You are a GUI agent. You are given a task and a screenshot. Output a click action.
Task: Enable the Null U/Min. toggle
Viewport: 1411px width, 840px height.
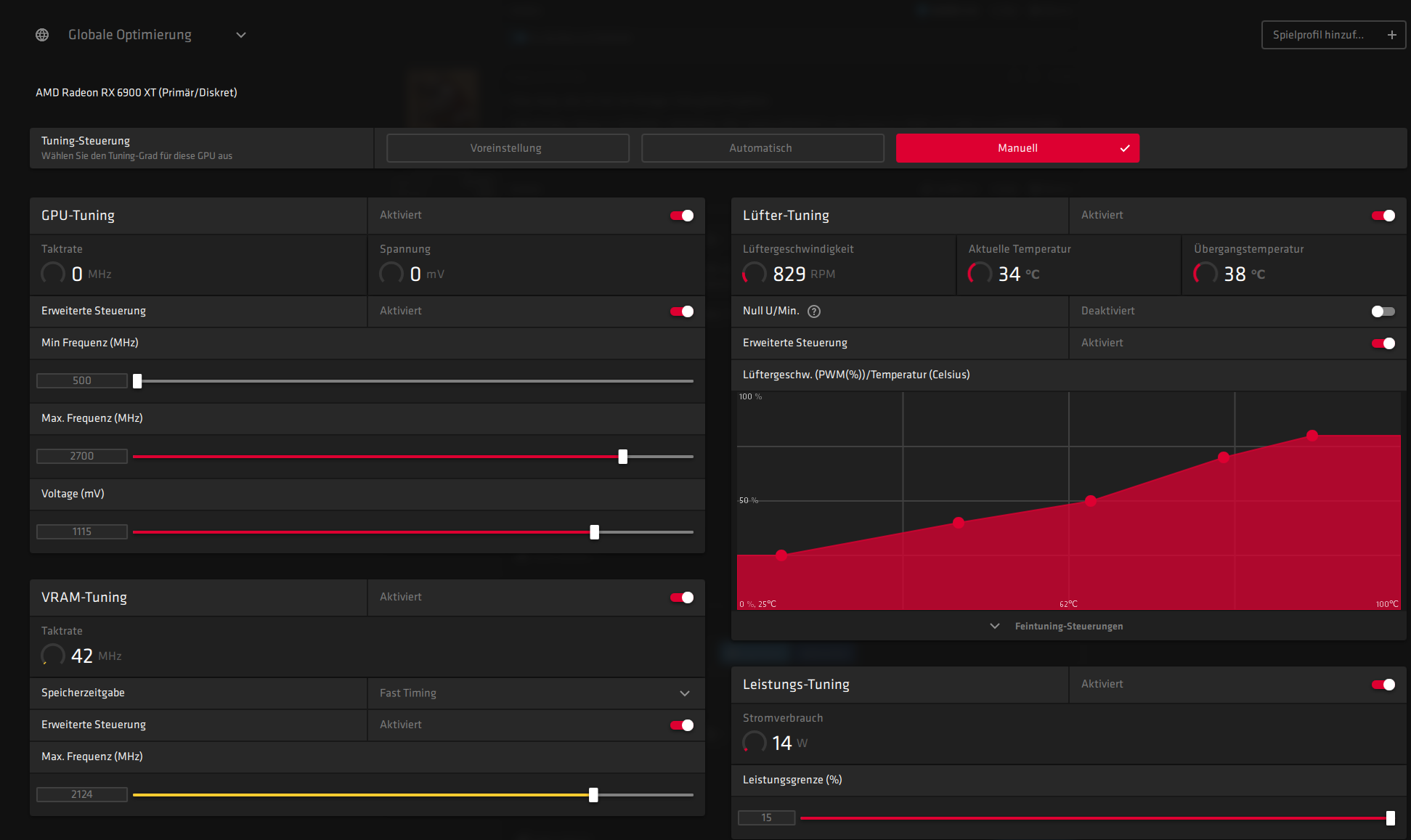pos(1383,311)
